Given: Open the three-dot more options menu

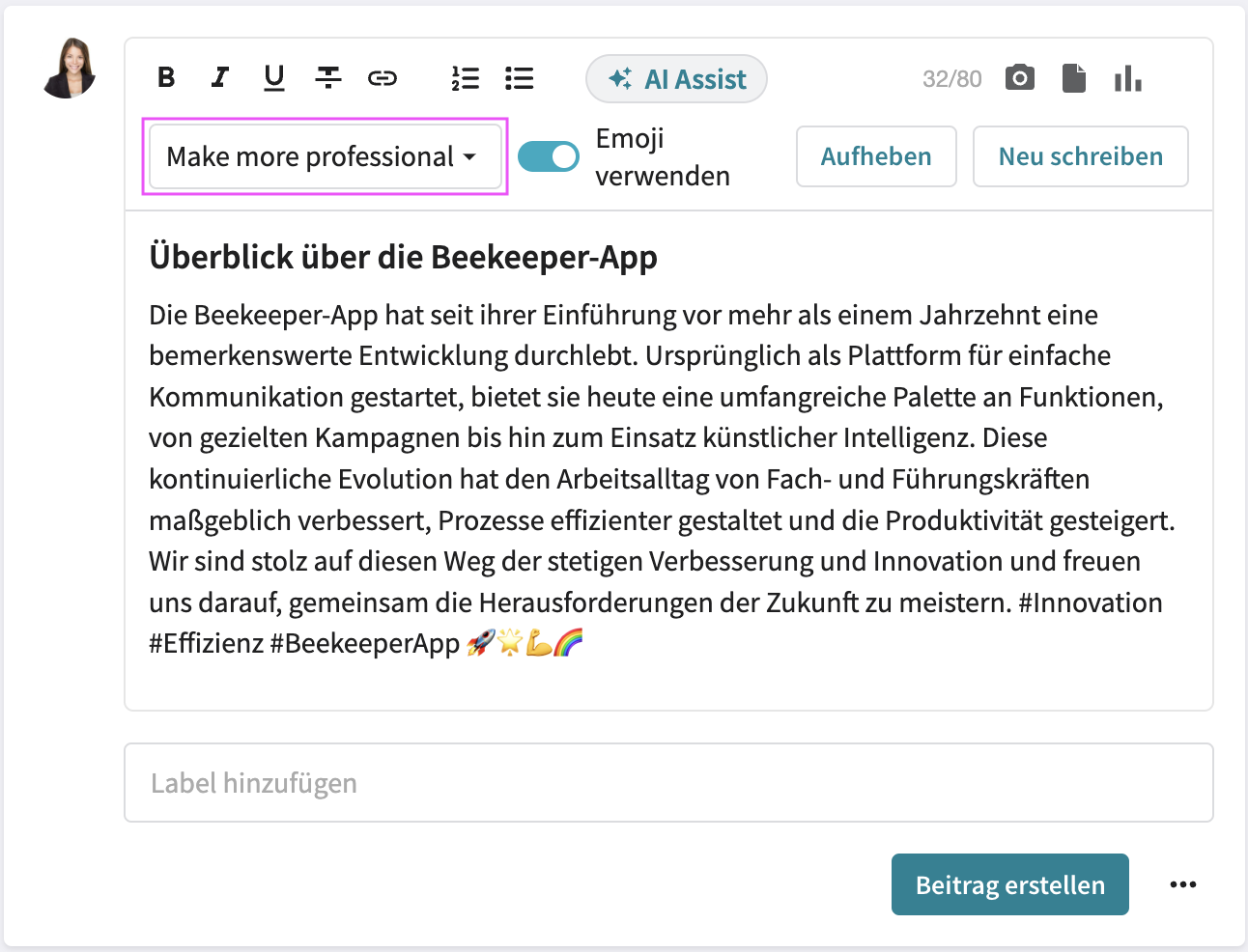Looking at the screenshot, I should point(1182,883).
